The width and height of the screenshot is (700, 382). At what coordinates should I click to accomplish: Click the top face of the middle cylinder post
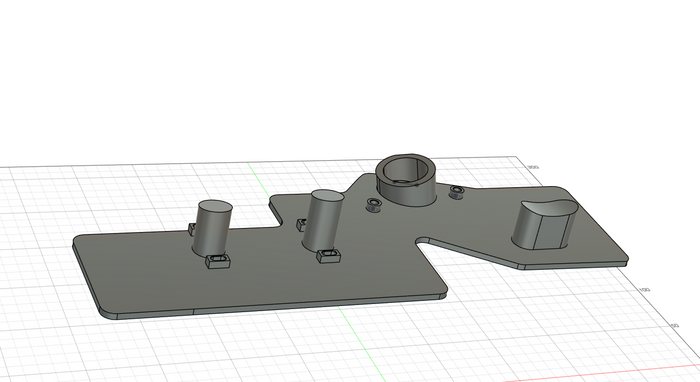click(327, 196)
